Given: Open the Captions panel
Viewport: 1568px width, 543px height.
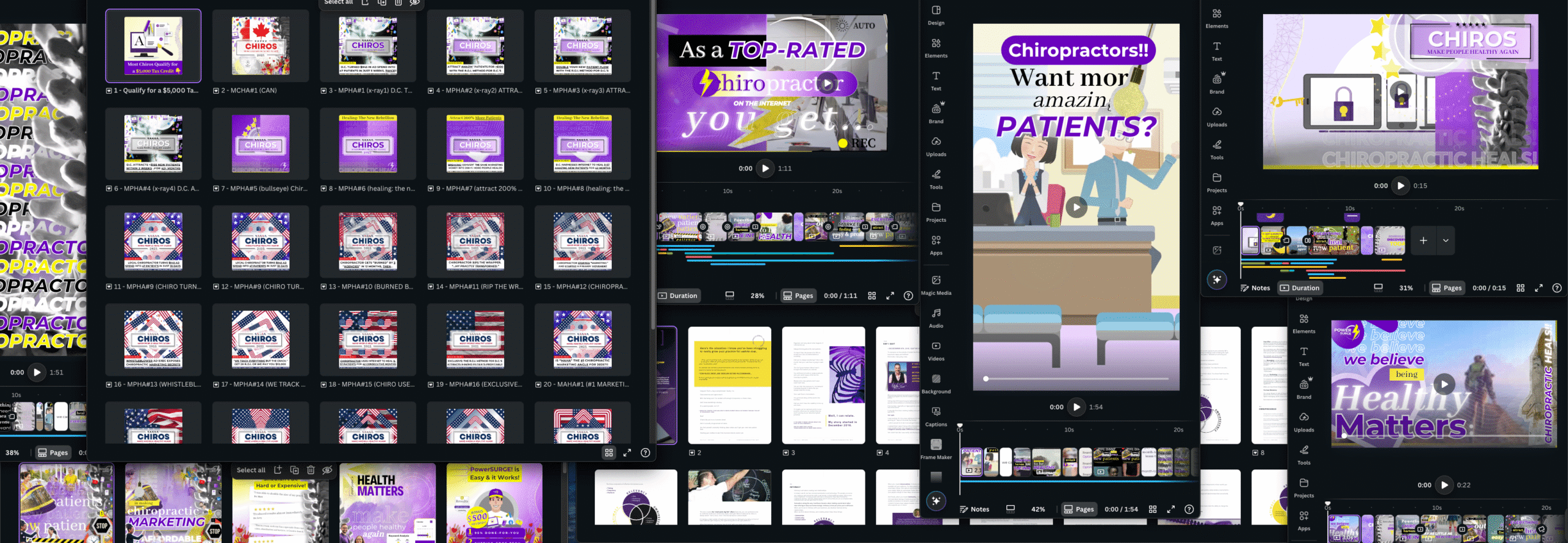Looking at the screenshot, I should 936,416.
